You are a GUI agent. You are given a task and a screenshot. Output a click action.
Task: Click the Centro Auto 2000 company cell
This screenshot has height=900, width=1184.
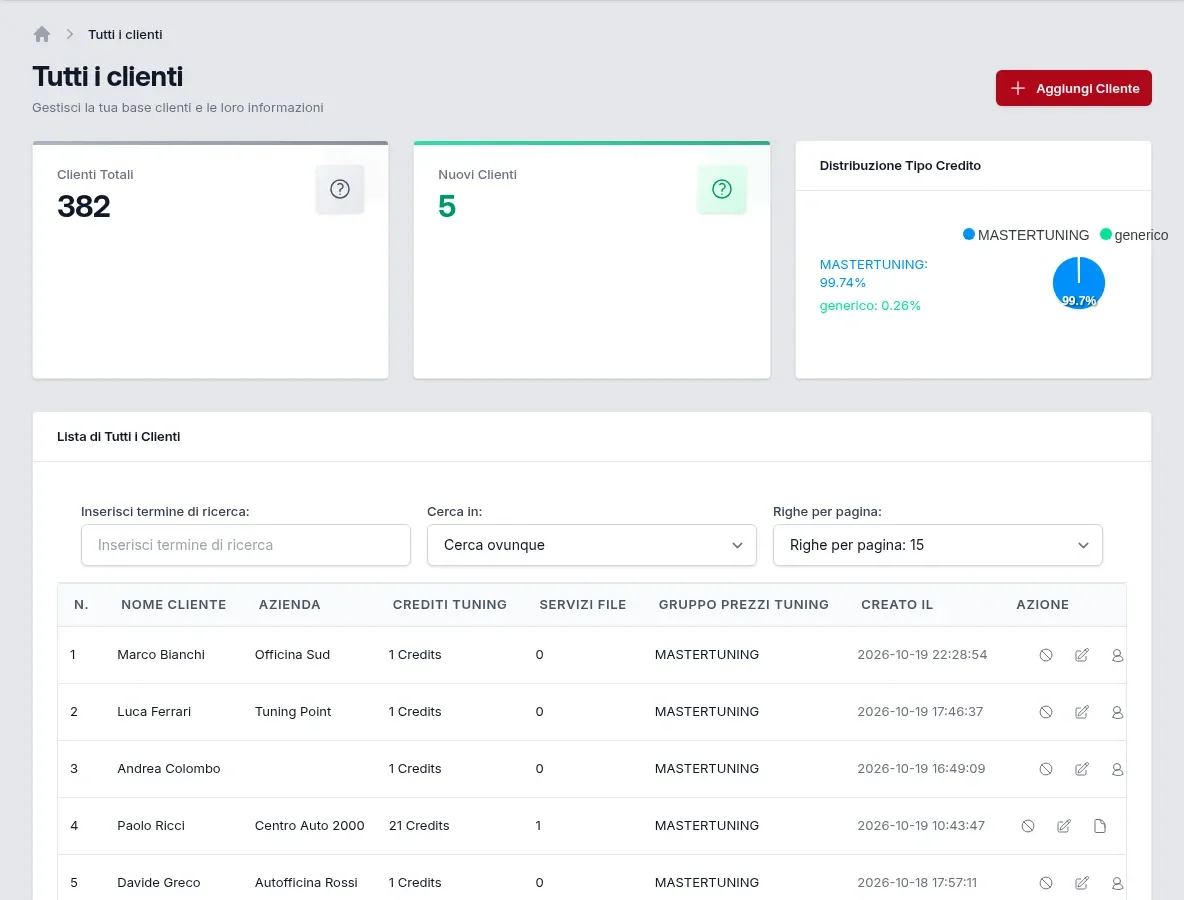[x=310, y=825]
